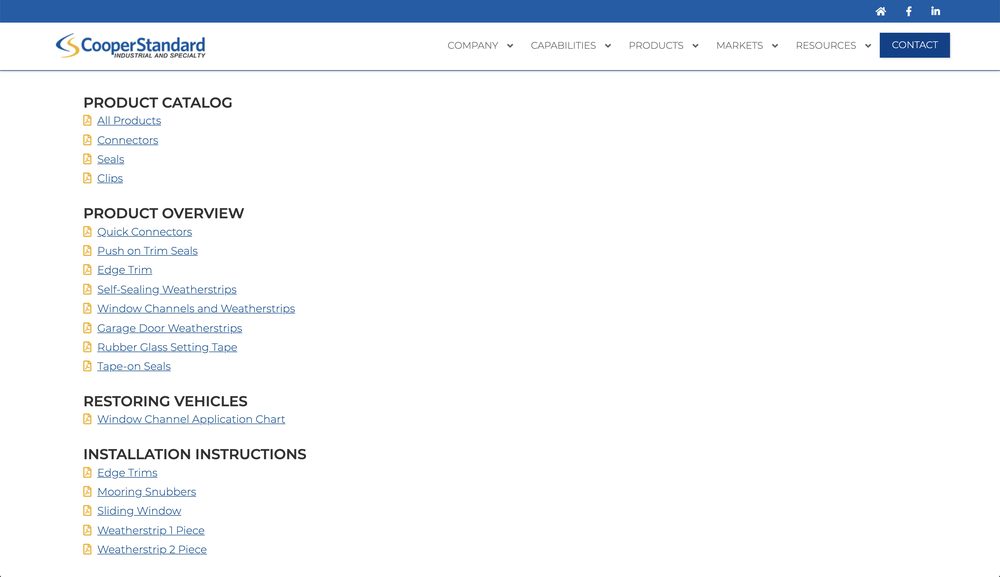Viewport: 1000px width, 577px height.
Task: Open the Push on Trim Seals link
Action: (x=147, y=251)
